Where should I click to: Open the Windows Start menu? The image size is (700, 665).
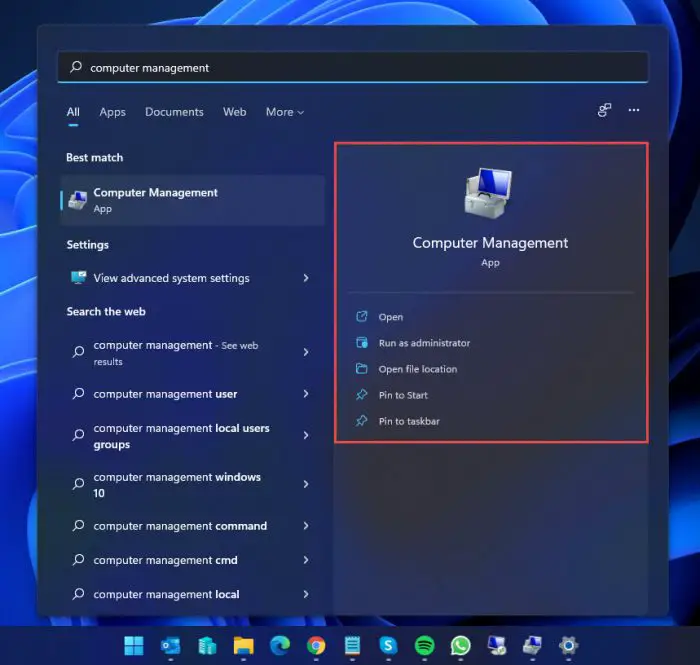(134, 645)
